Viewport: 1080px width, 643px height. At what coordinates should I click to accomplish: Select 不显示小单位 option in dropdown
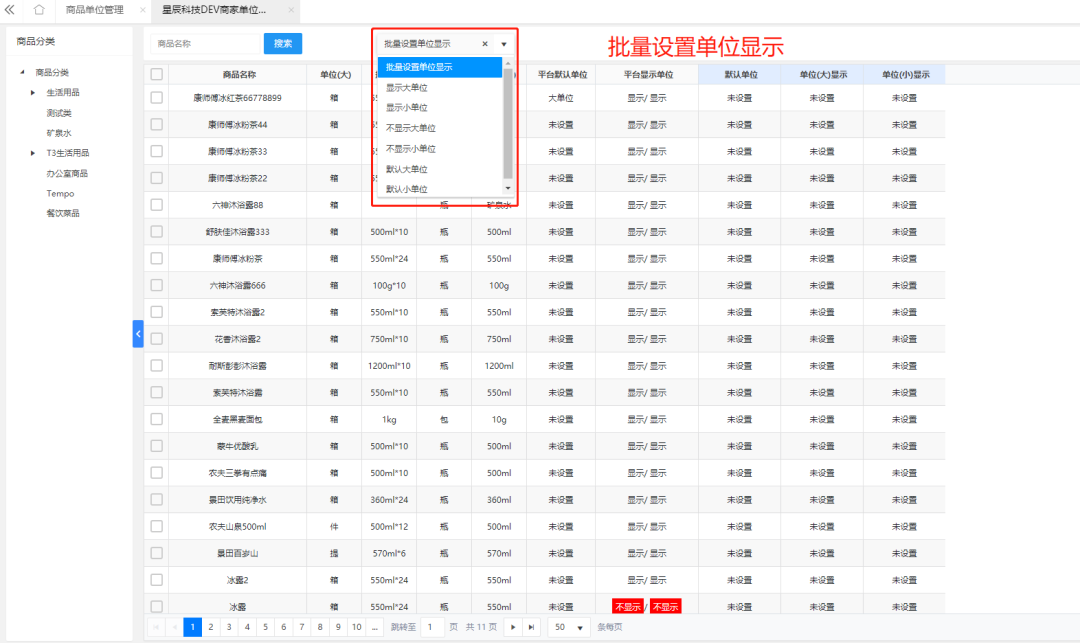(x=411, y=149)
